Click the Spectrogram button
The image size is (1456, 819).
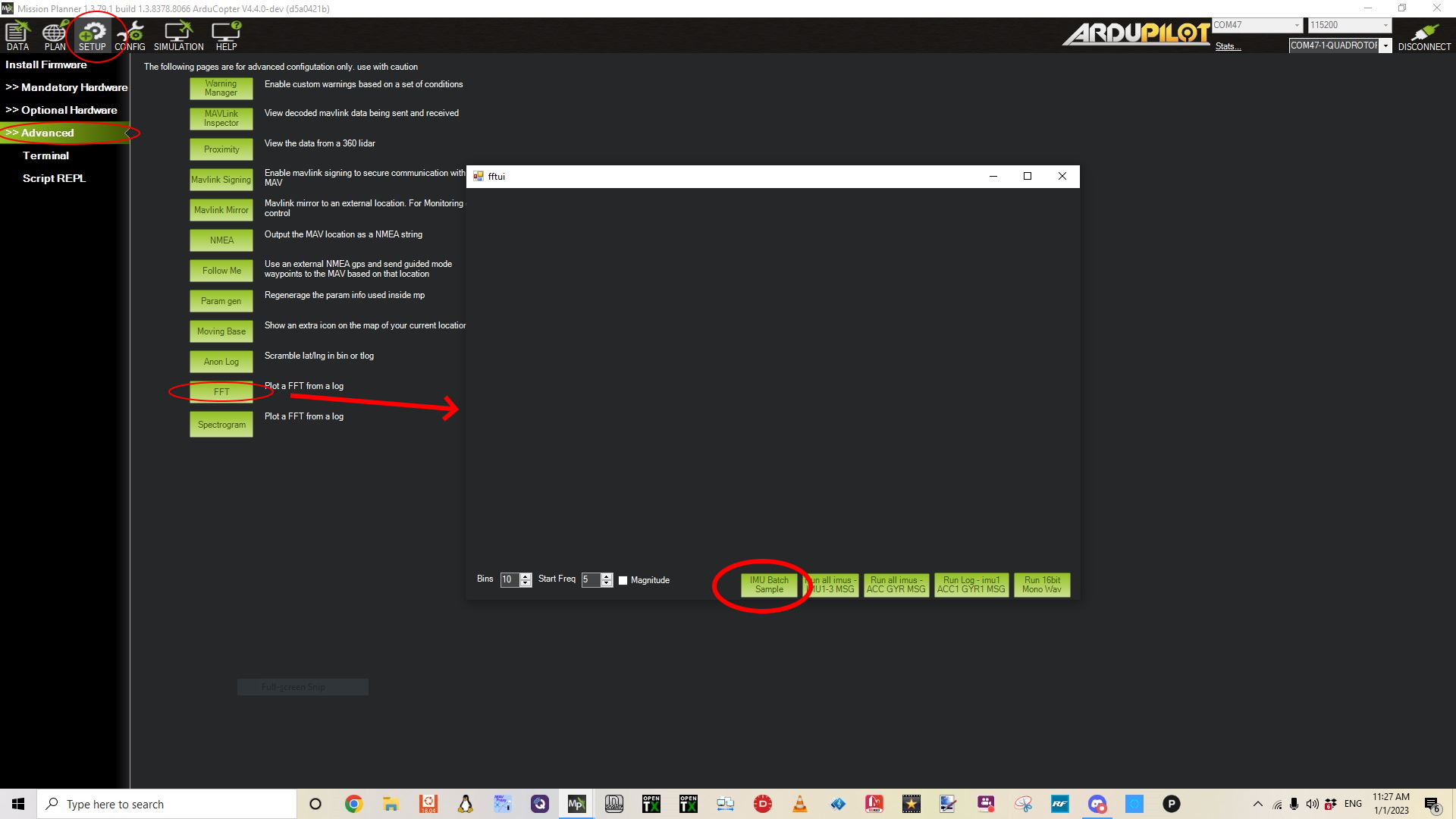[221, 425]
